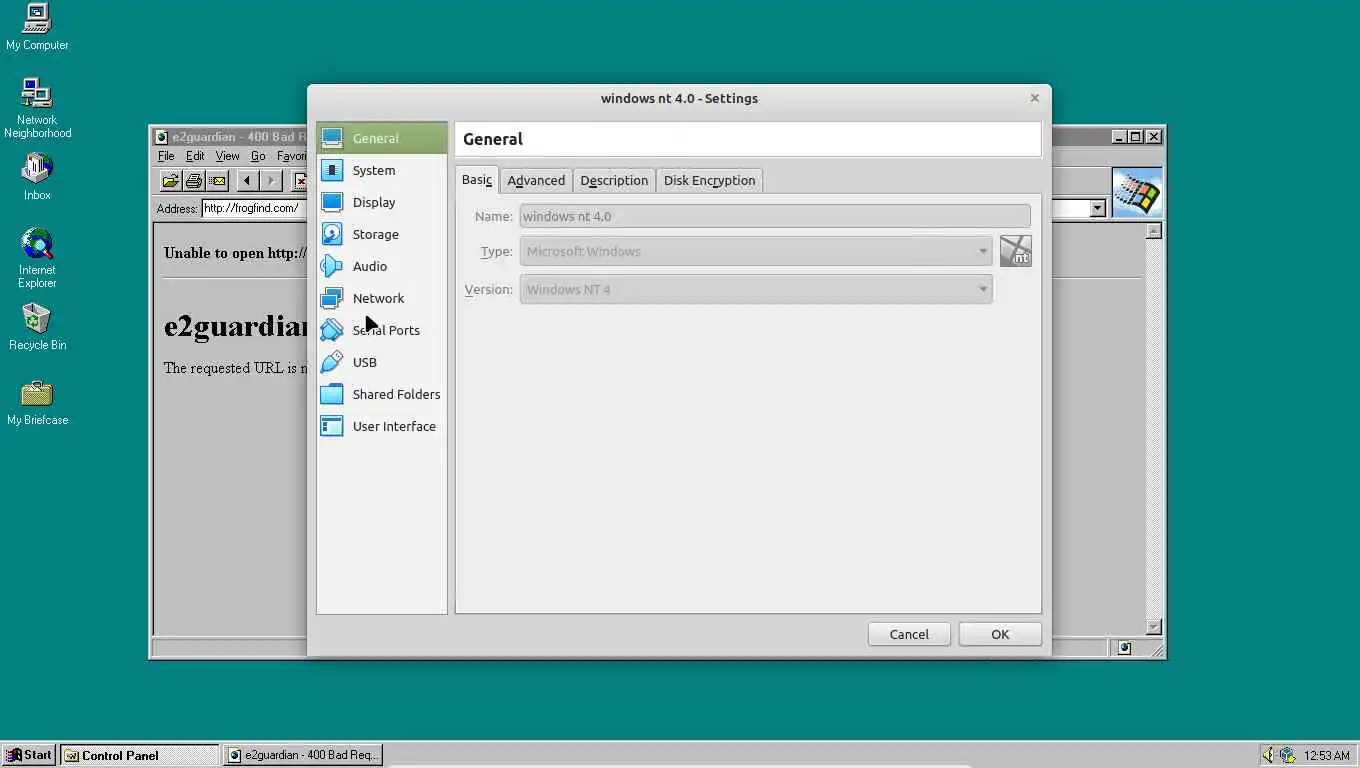
Task: Open the User Interface settings category
Action: pyautogui.click(x=382, y=426)
